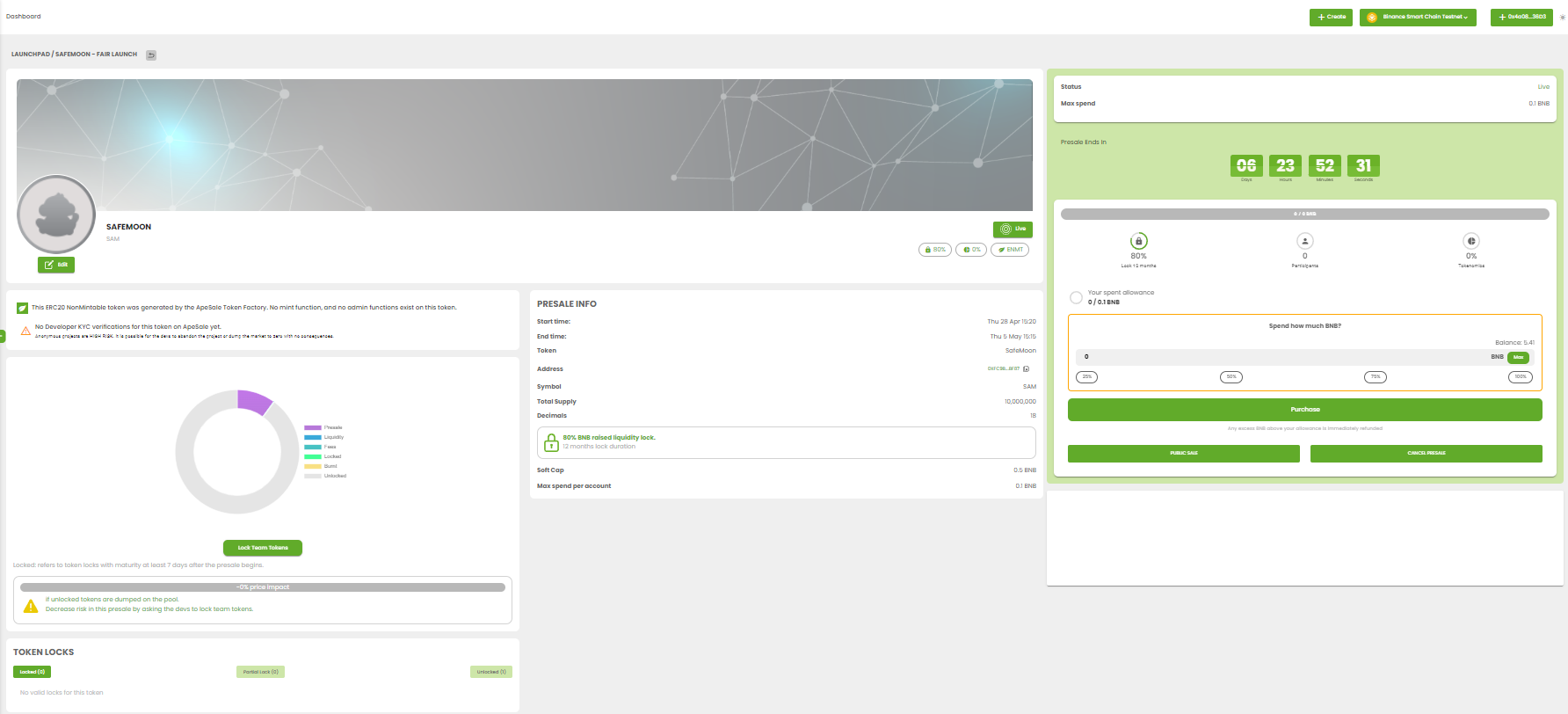Open the collapsed sidebar handle on left edge

click(3, 335)
